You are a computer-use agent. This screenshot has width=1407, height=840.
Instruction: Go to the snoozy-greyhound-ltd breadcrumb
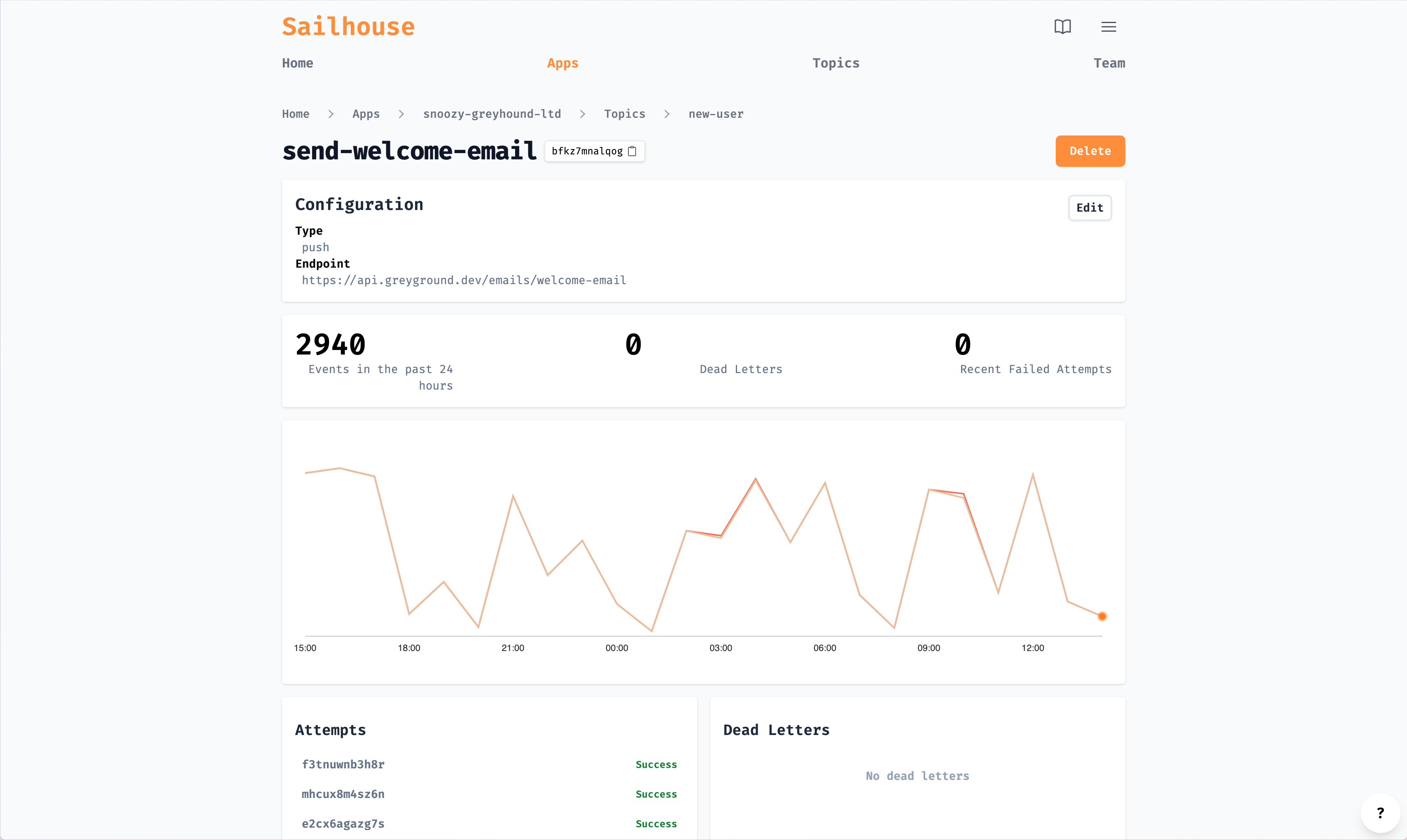coord(491,114)
